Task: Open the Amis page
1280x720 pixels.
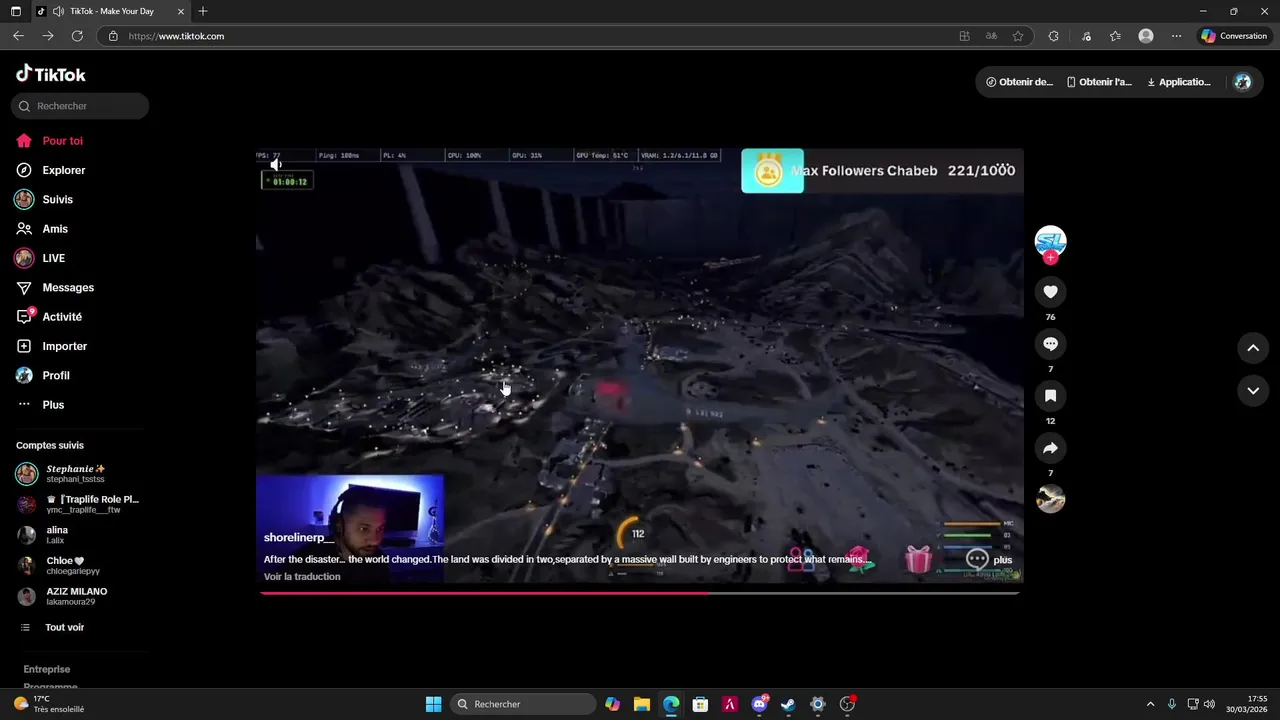Action: (42, 229)
